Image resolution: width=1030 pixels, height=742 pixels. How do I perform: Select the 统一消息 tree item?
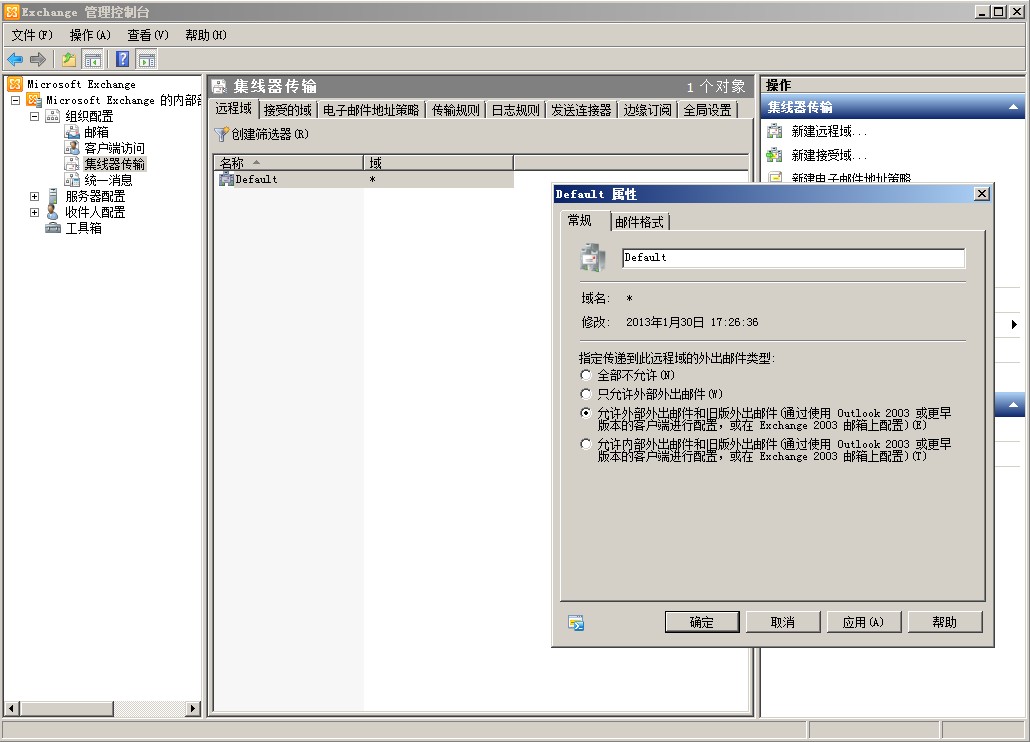pos(108,180)
